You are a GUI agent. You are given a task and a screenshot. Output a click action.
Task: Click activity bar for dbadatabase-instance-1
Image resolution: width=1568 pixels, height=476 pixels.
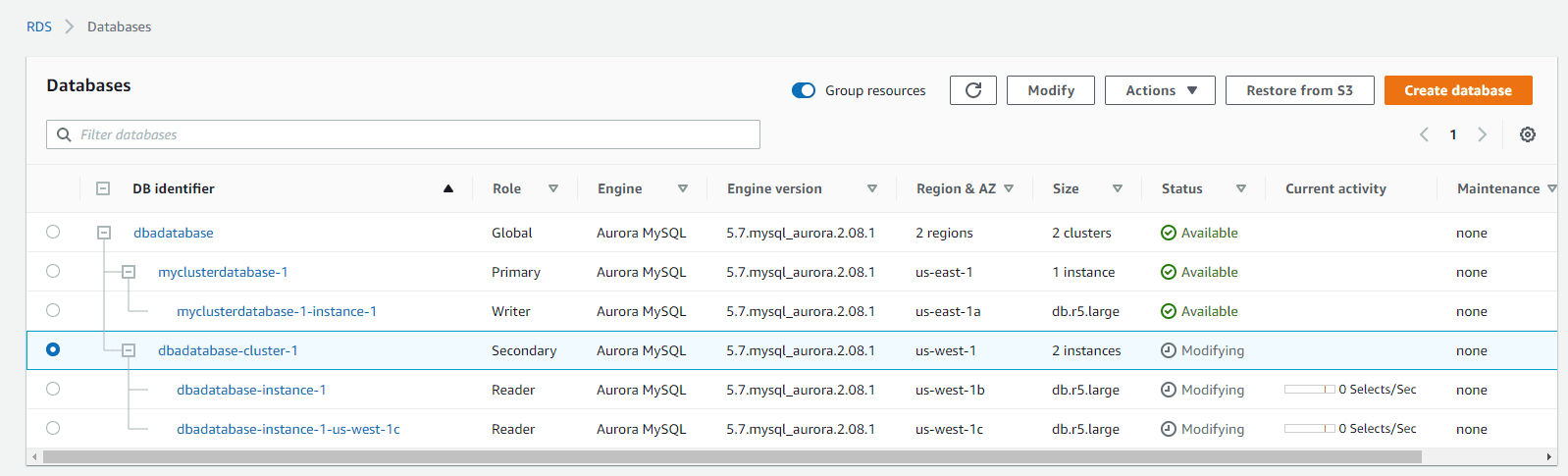(1310, 390)
